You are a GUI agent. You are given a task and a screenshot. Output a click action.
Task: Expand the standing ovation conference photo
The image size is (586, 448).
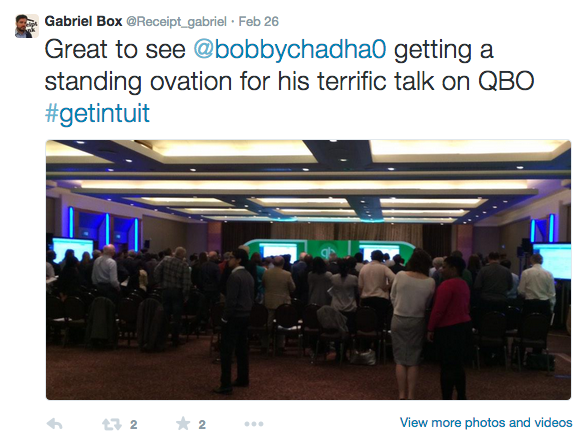(x=308, y=270)
